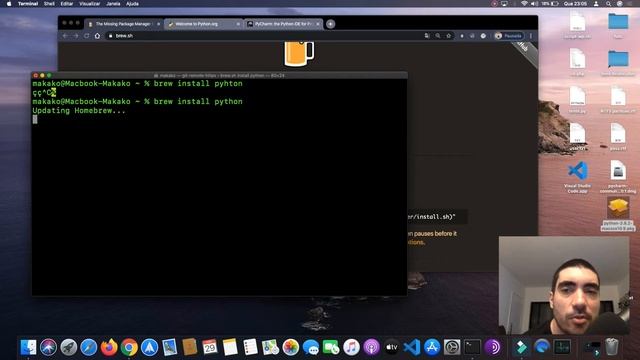Open FaceTime app in the Dock
640x360 pixels.
(x=331, y=347)
